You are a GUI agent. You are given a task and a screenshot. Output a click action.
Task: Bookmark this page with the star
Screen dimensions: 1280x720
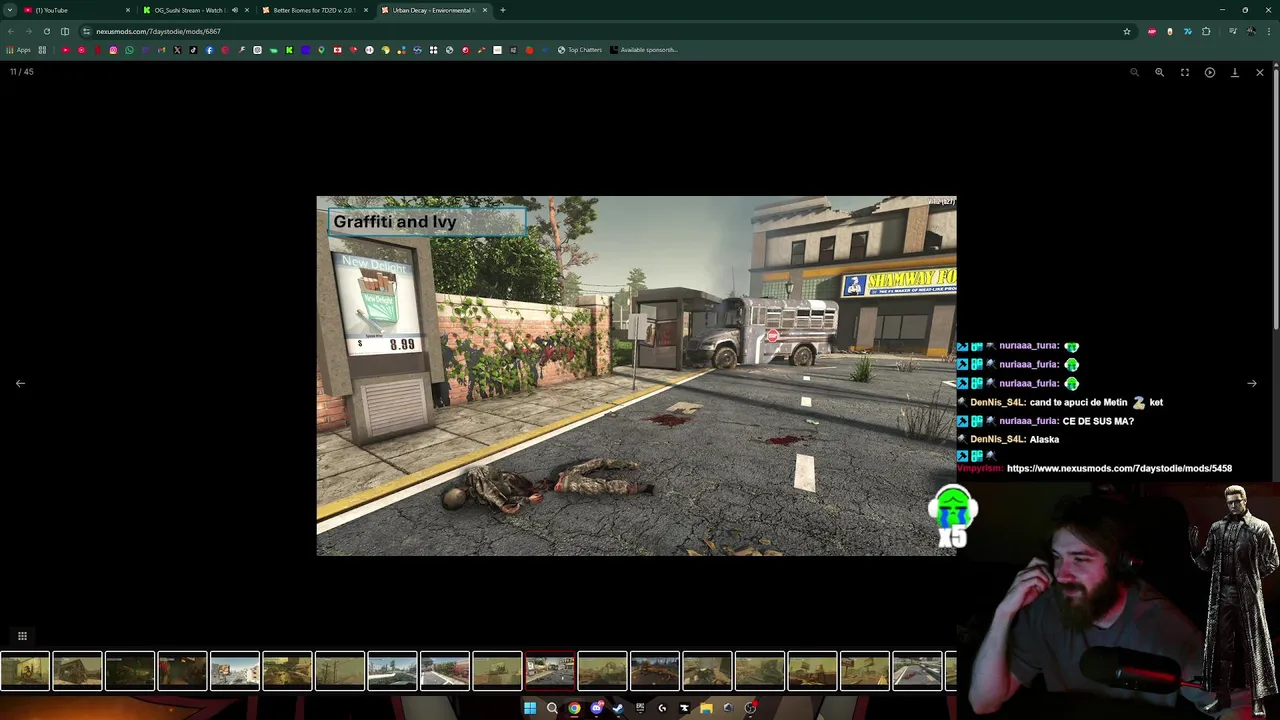(1127, 31)
